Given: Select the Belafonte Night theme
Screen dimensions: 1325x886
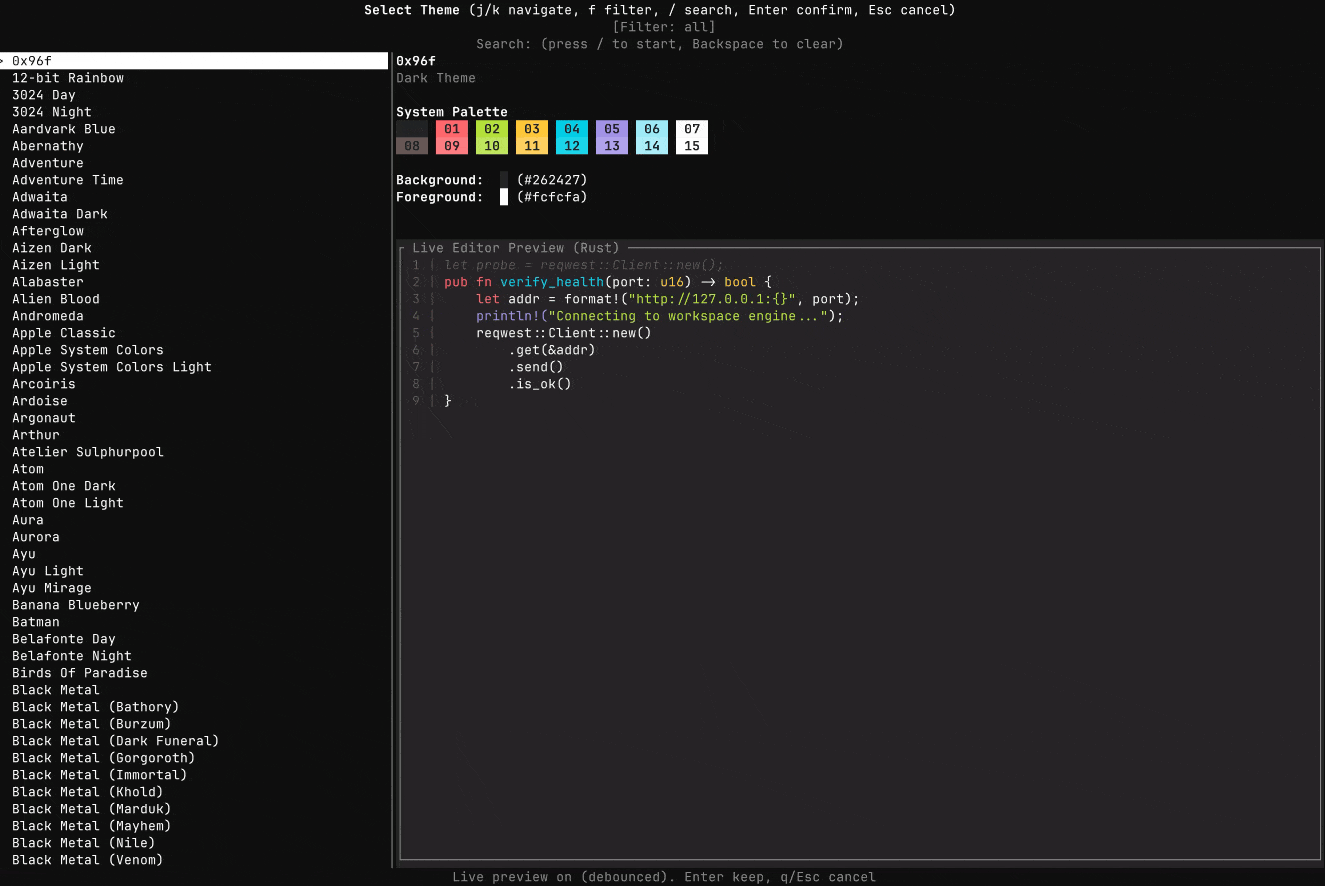Looking at the screenshot, I should (x=72, y=656).
